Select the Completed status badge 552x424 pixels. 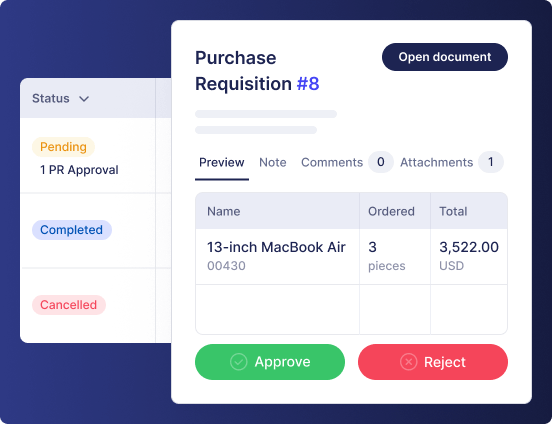tap(72, 230)
